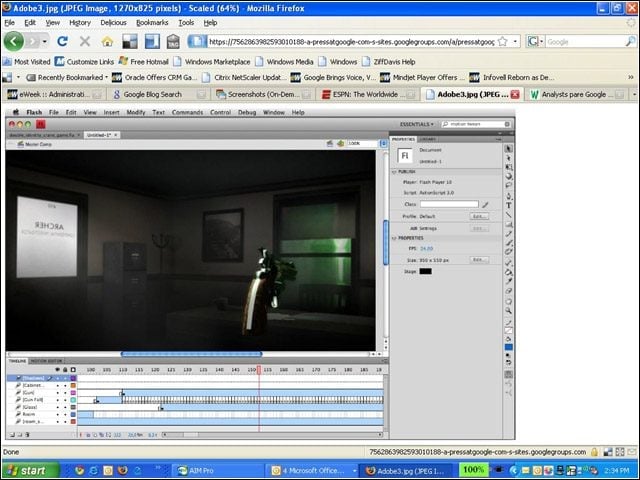Open the Free Hotmail bookmark link

144,62
